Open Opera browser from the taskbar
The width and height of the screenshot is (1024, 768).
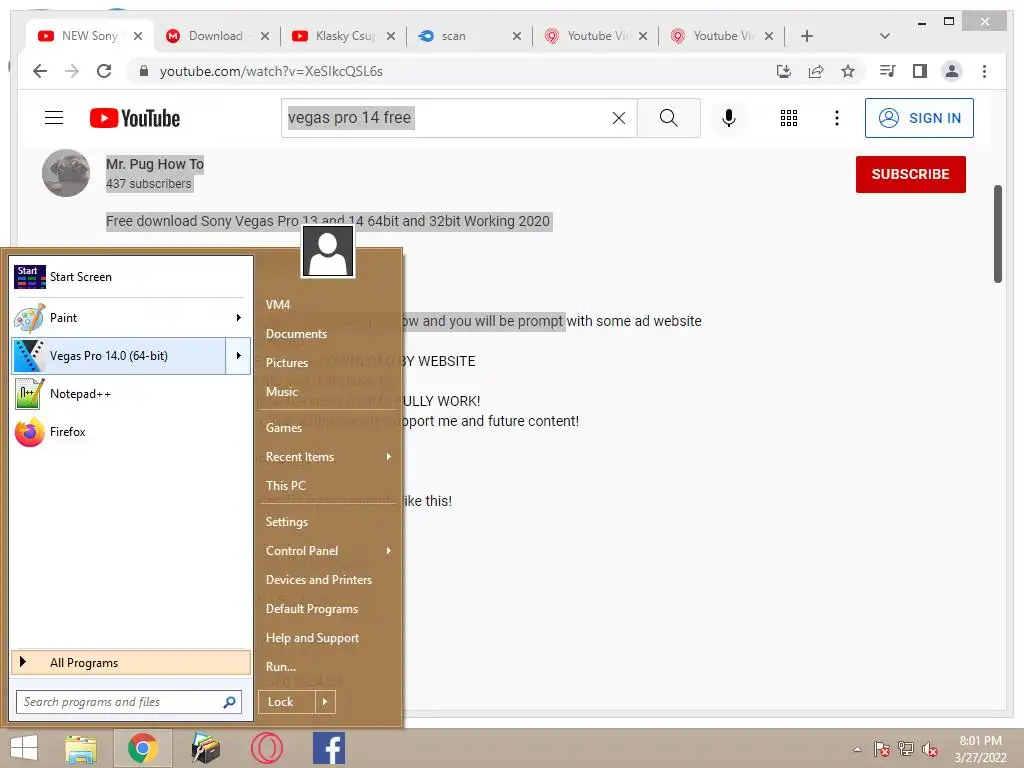tap(266, 748)
